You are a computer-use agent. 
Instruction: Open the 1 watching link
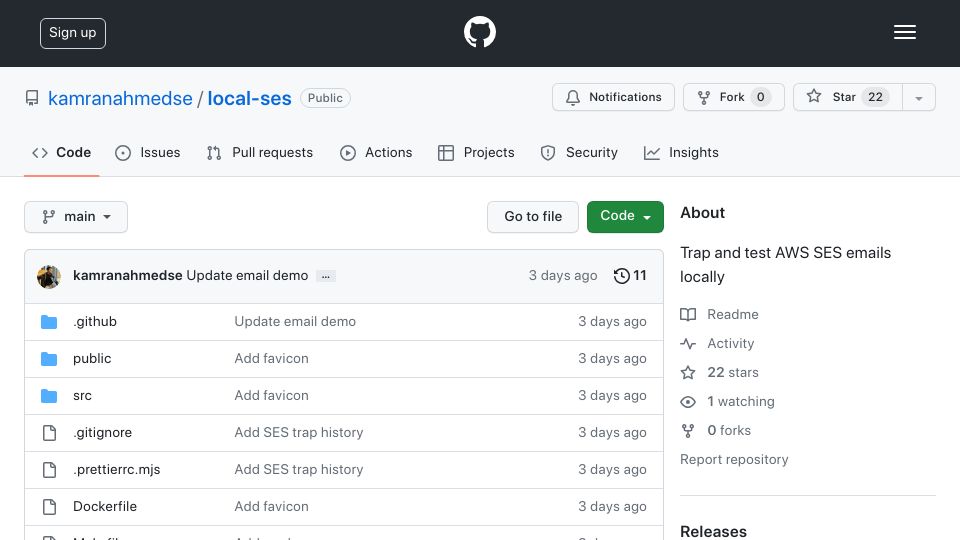tap(741, 402)
